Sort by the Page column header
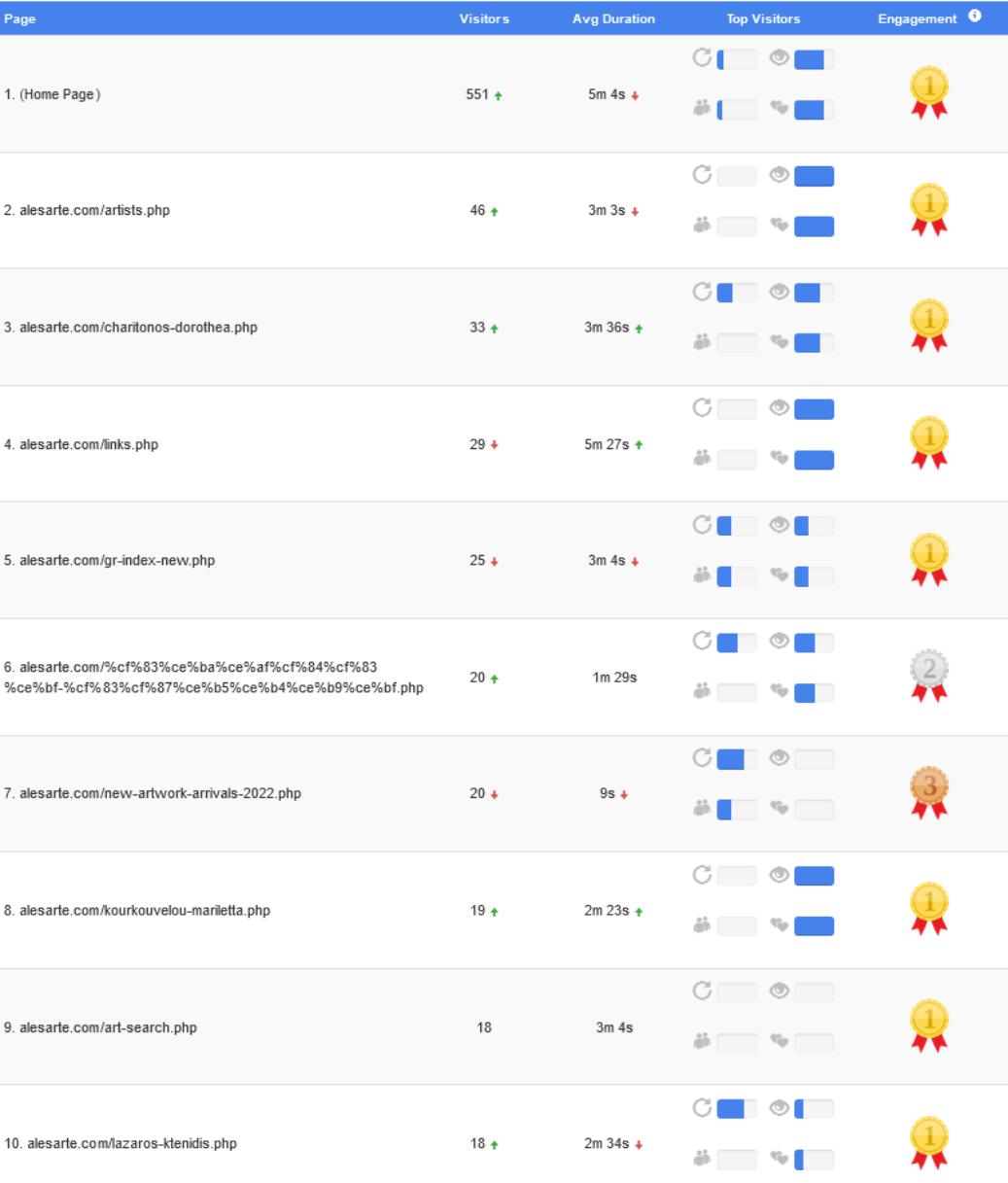This screenshot has height=1183, width=1008. [x=19, y=18]
